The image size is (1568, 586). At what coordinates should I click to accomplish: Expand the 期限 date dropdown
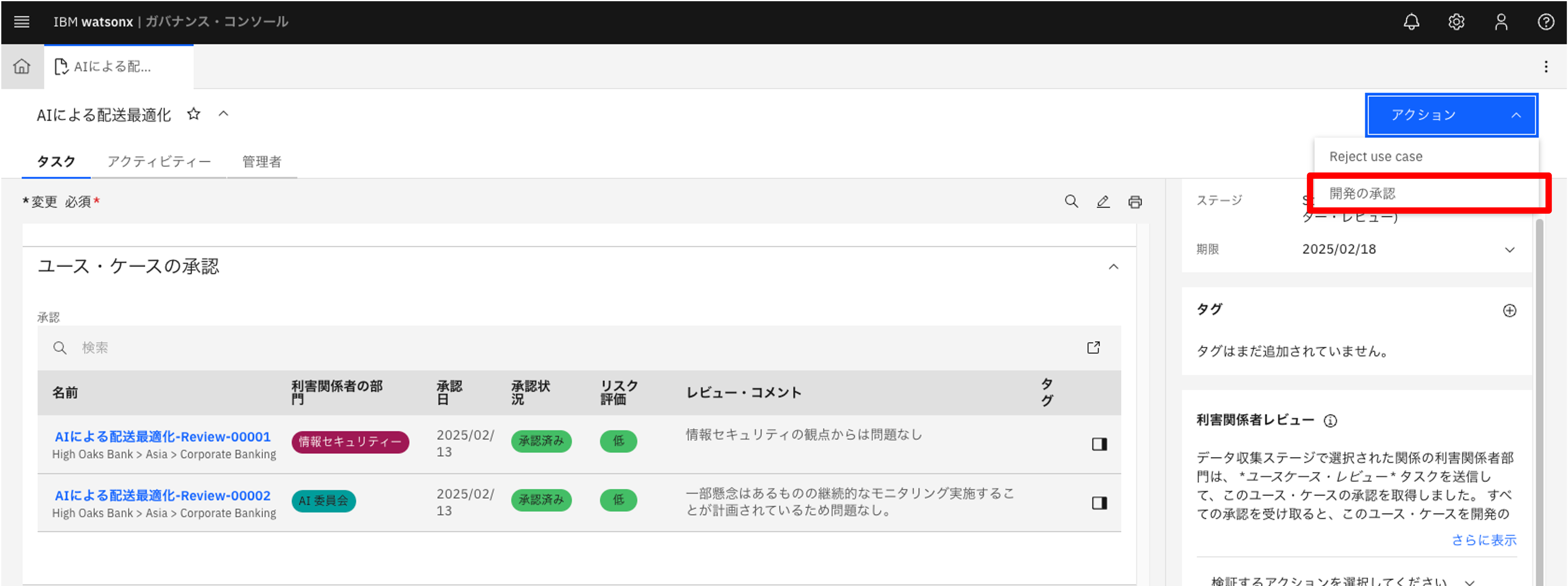pyautogui.click(x=1509, y=250)
